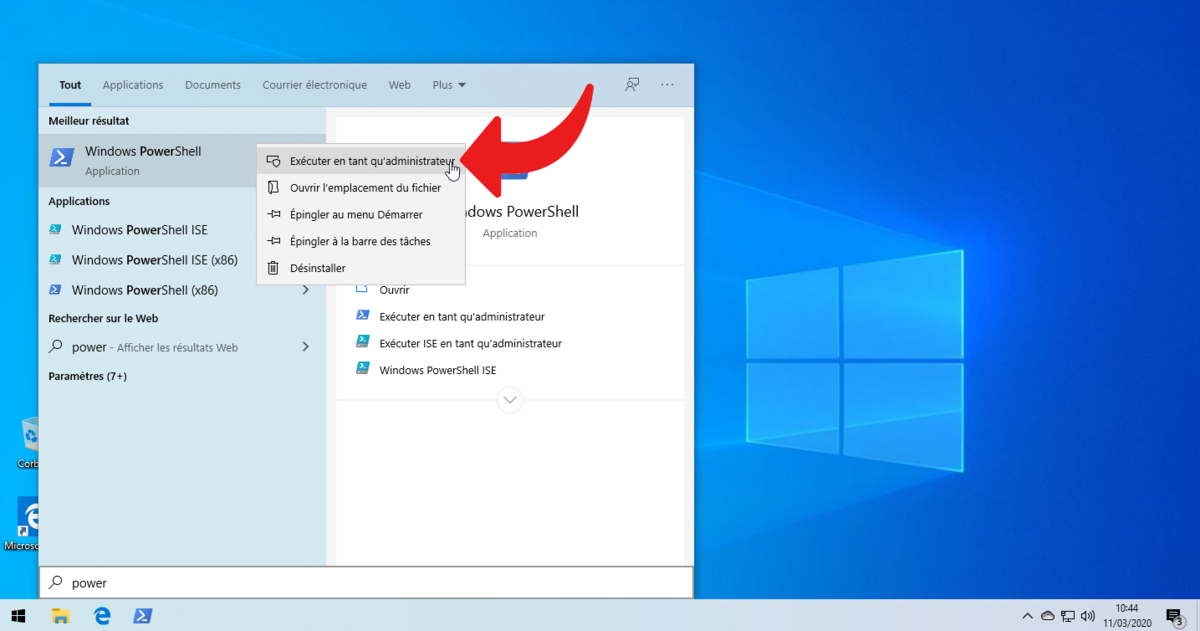Image resolution: width=1200 pixels, height=631 pixels.
Task: Click the PowerShell icon beside Exécuter ISE en tant qu'administrateur
Action: (x=363, y=342)
